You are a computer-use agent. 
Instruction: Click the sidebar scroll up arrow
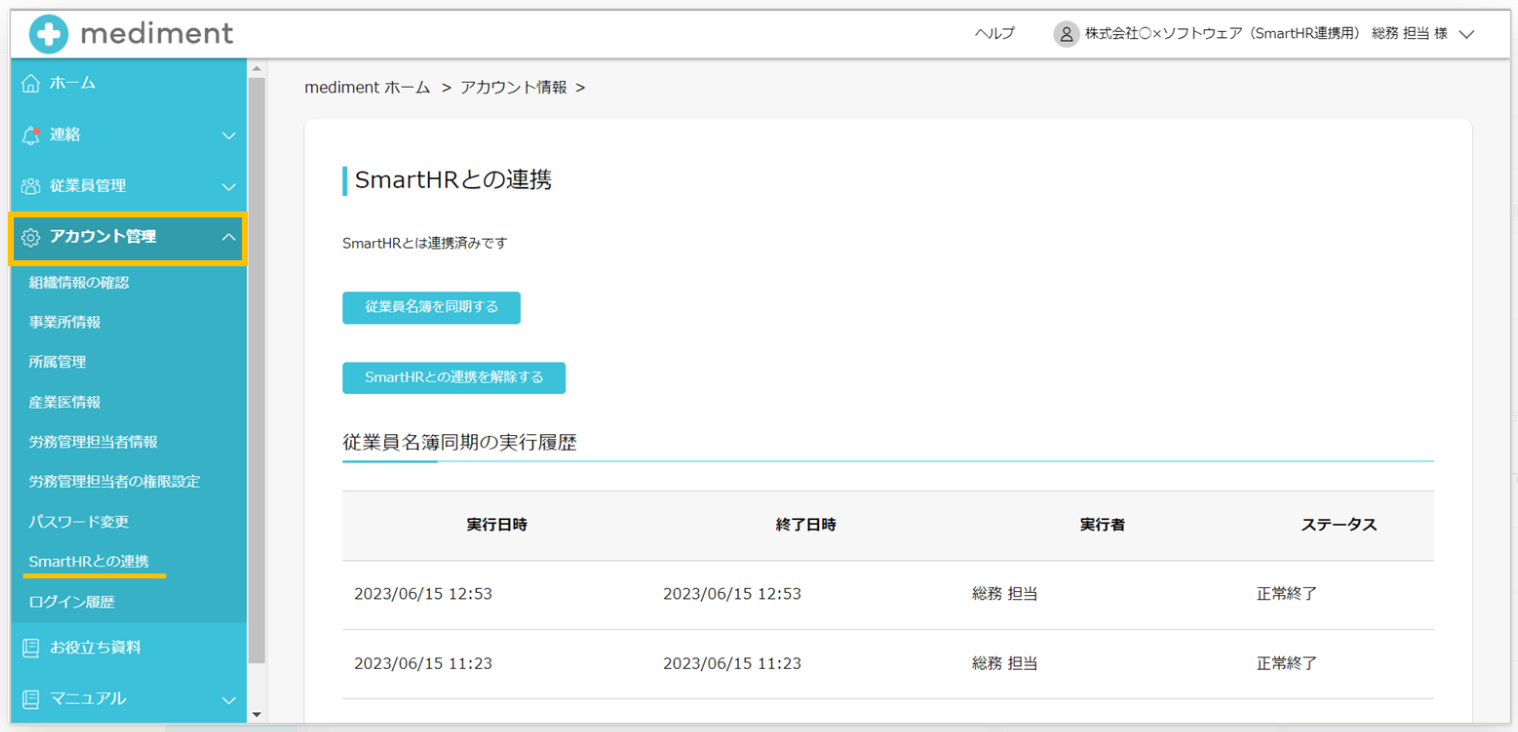click(256, 68)
